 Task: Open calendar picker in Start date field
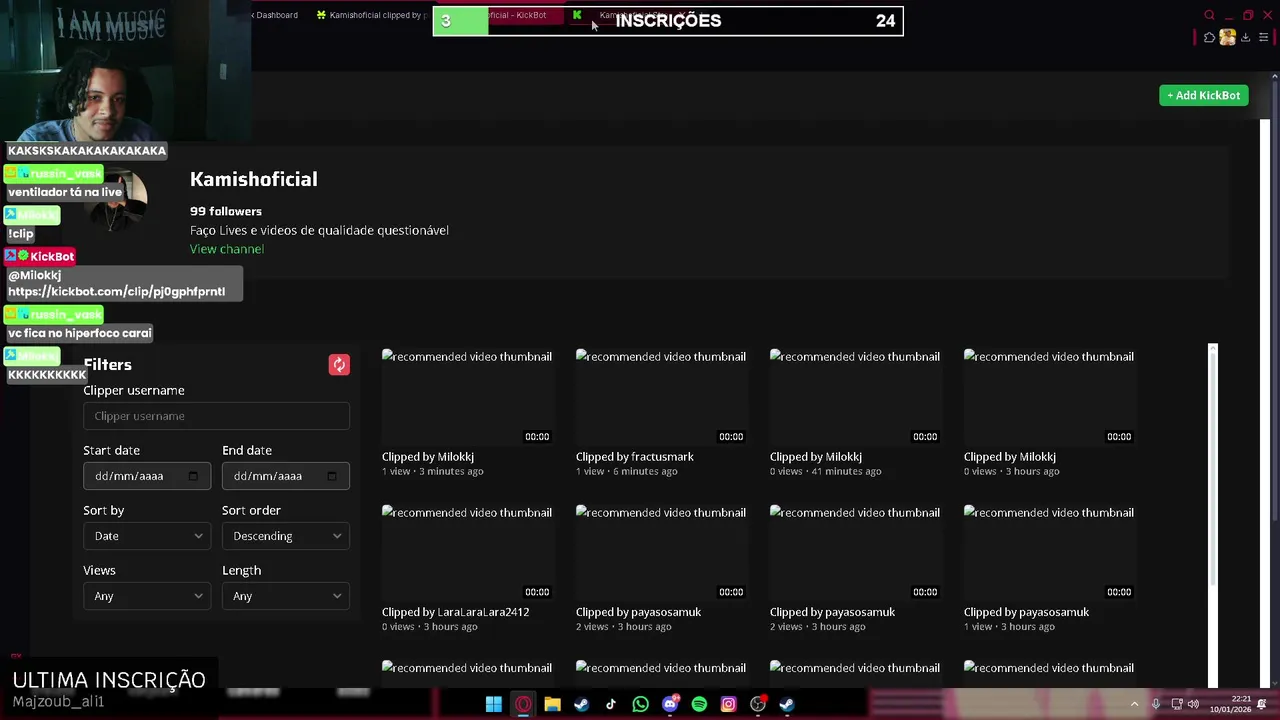coord(193,476)
